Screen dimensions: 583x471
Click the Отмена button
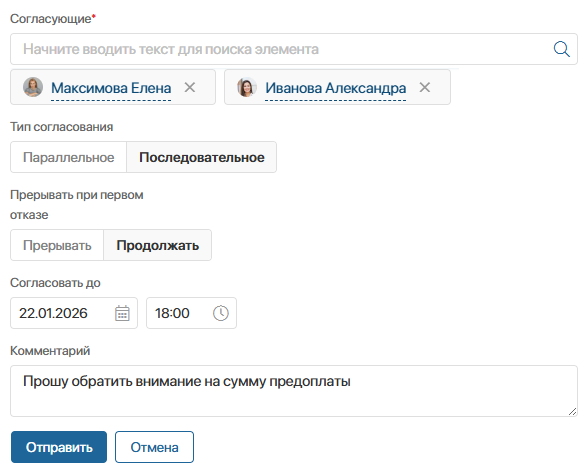coord(154,447)
